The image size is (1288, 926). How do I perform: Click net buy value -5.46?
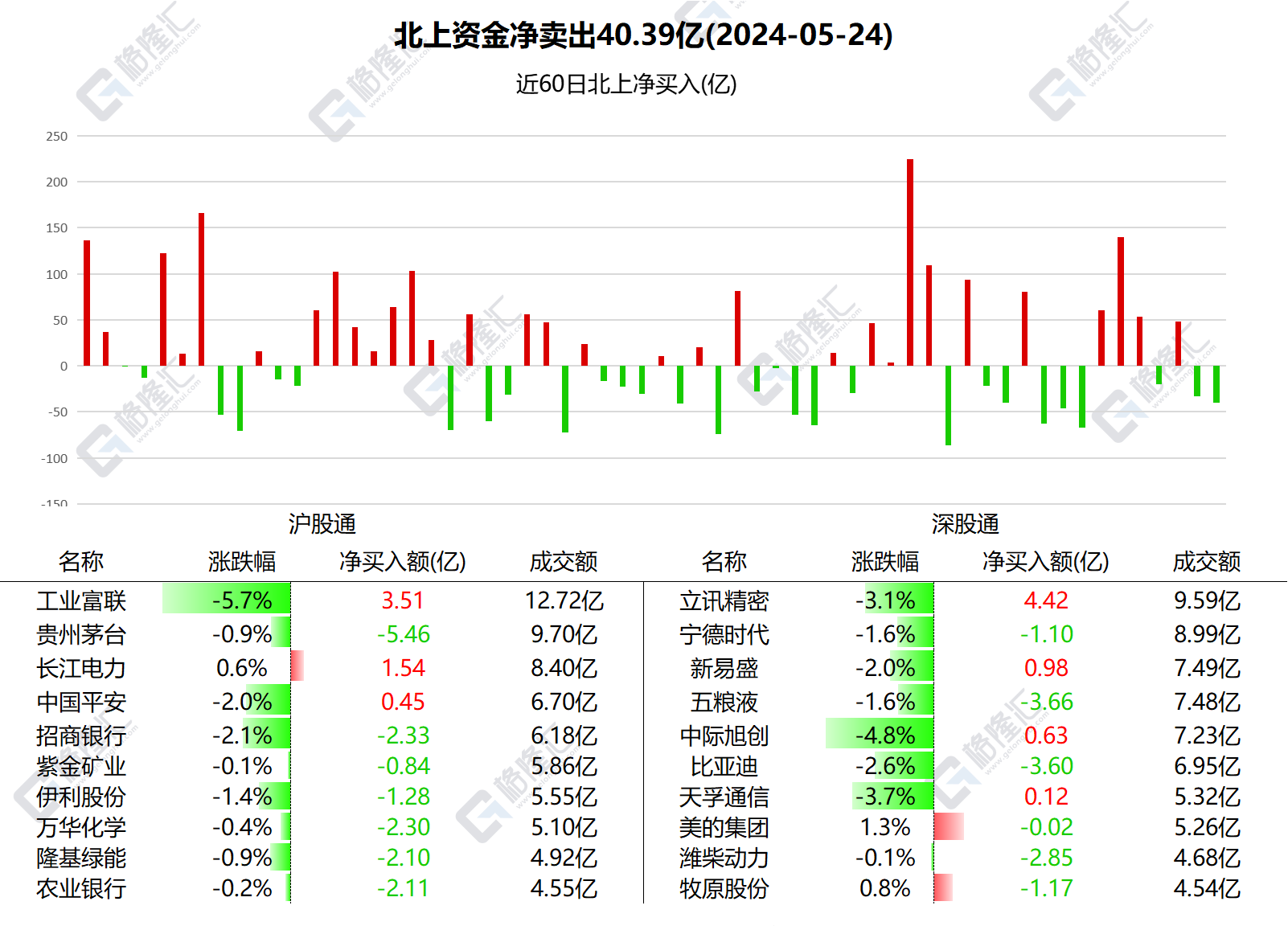[x=403, y=634]
